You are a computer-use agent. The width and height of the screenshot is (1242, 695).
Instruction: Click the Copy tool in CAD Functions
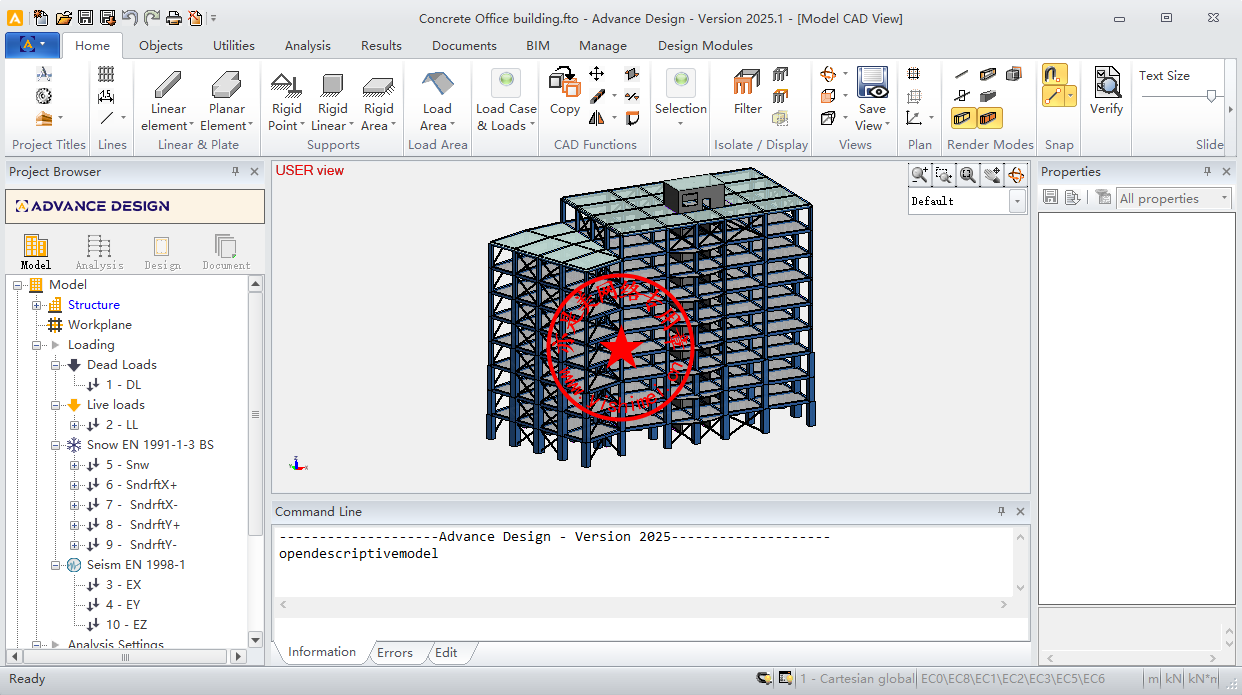564,91
